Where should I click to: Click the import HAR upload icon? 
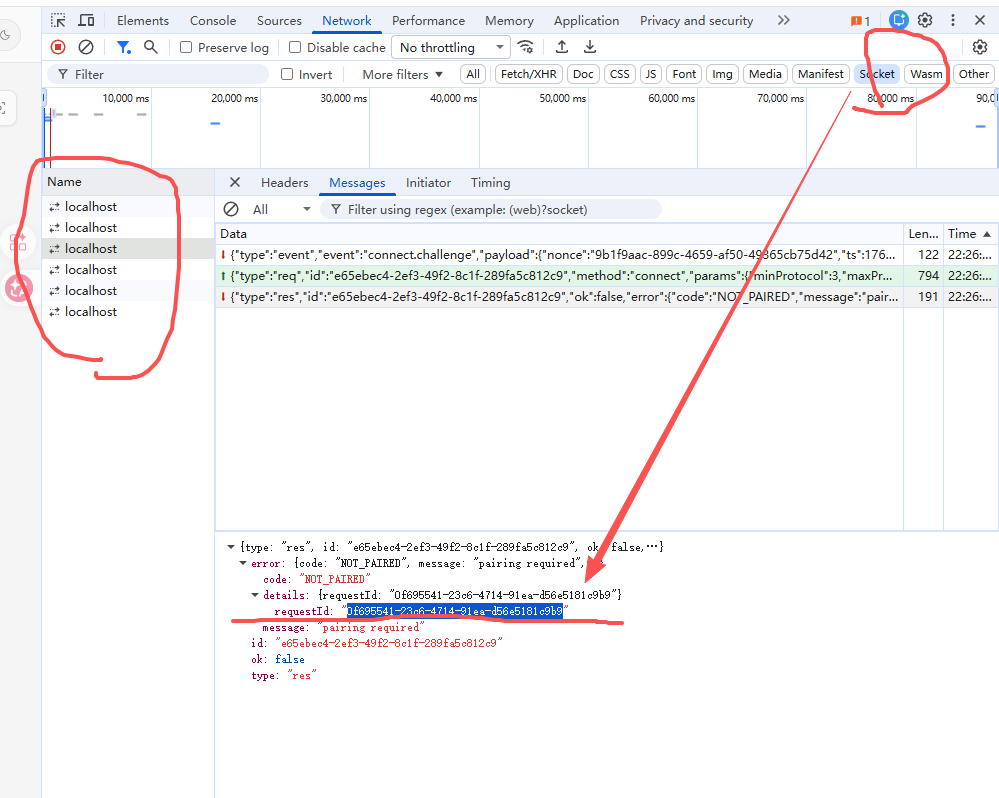(x=562, y=47)
